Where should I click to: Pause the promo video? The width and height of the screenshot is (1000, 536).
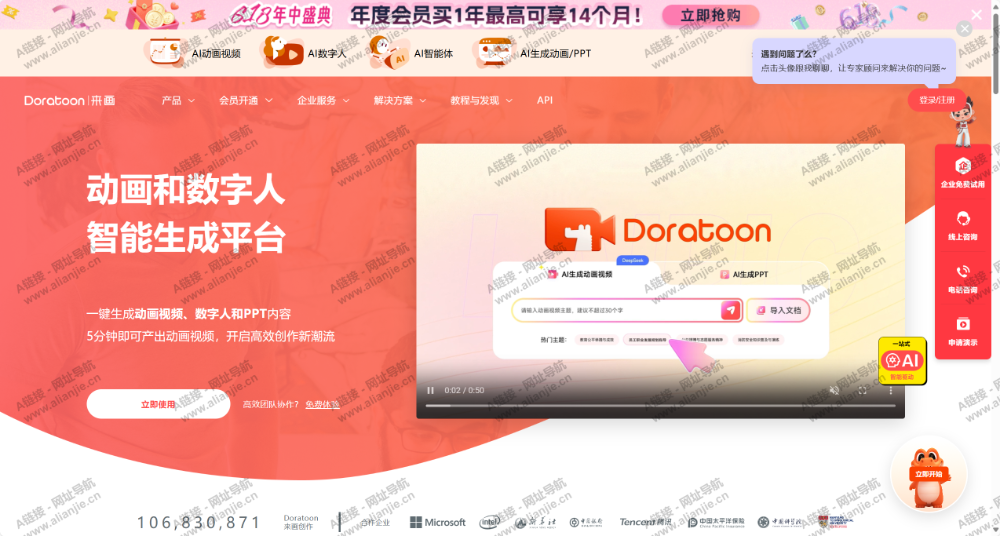coord(430,391)
